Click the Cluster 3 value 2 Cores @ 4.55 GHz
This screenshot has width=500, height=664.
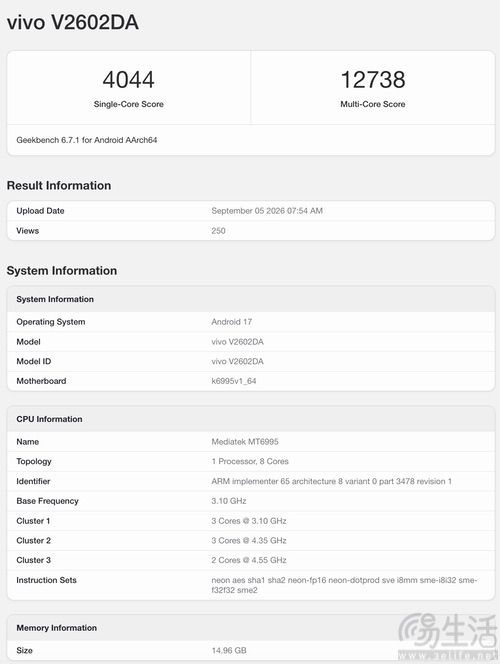click(x=249, y=560)
